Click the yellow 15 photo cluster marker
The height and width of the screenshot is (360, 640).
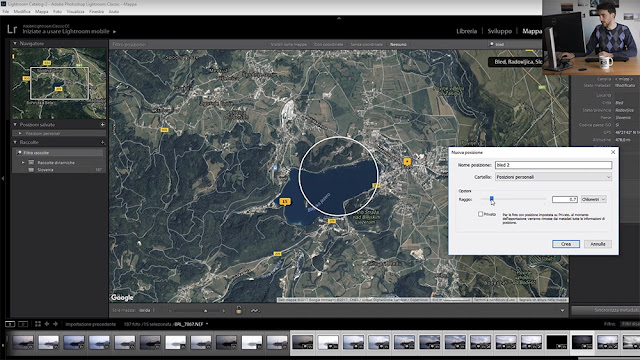click(x=285, y=201)
